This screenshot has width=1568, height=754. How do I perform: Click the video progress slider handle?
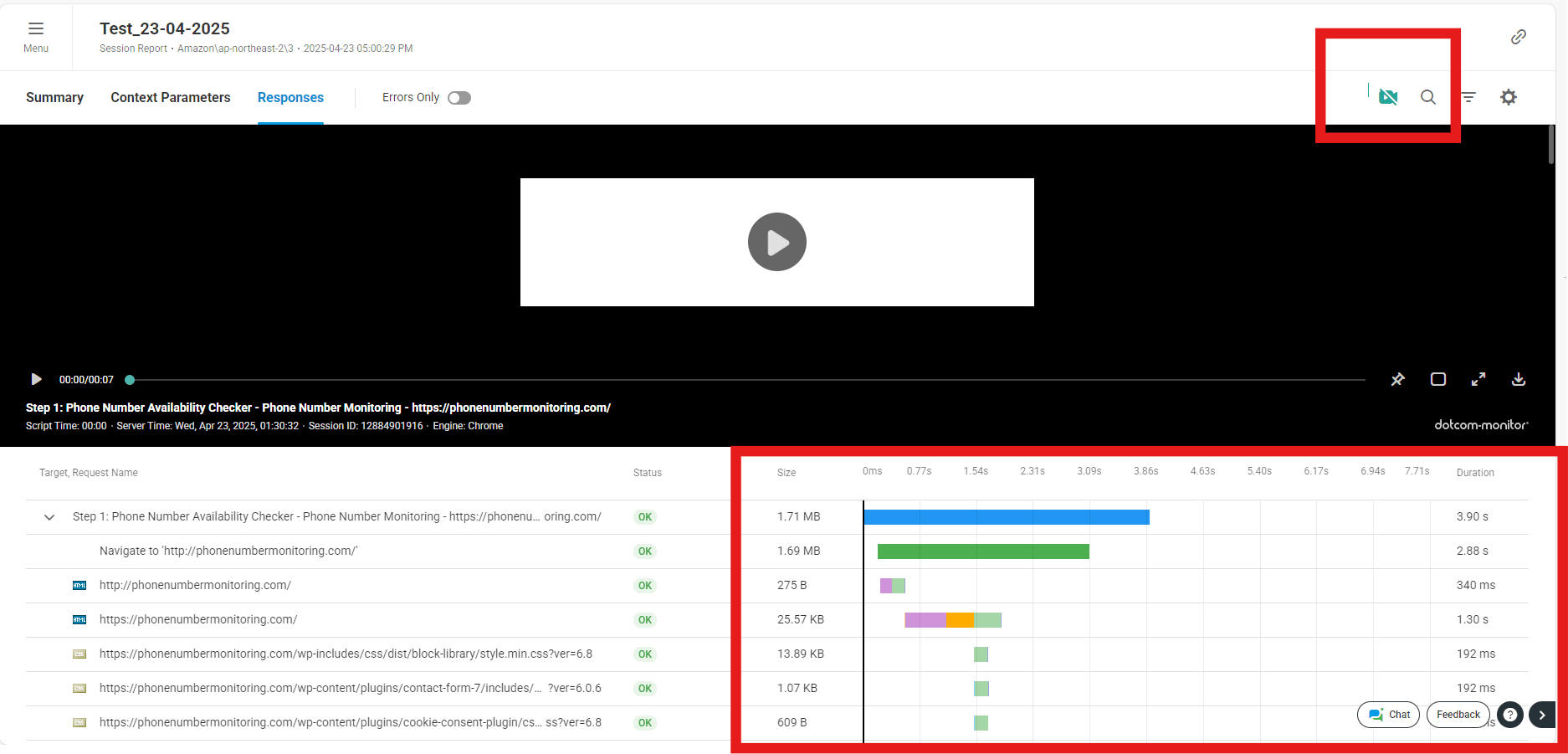pos(130,380)
